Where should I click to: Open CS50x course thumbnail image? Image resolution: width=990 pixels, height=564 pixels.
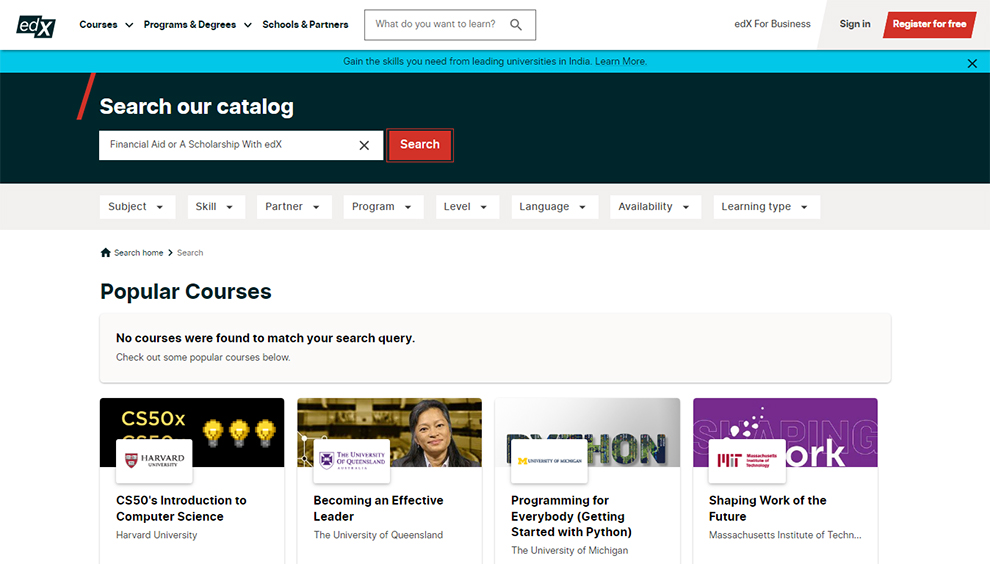[x=192, y=432]
